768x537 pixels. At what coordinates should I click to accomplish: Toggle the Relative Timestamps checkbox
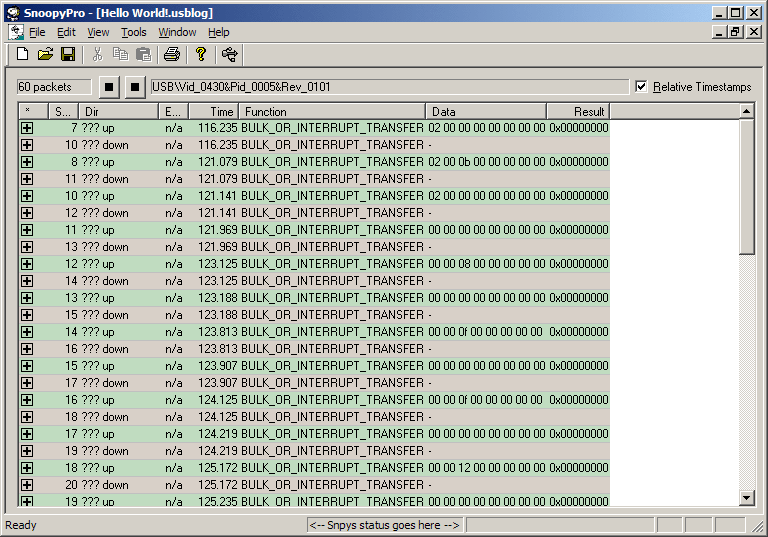click(x=641, y=87)
